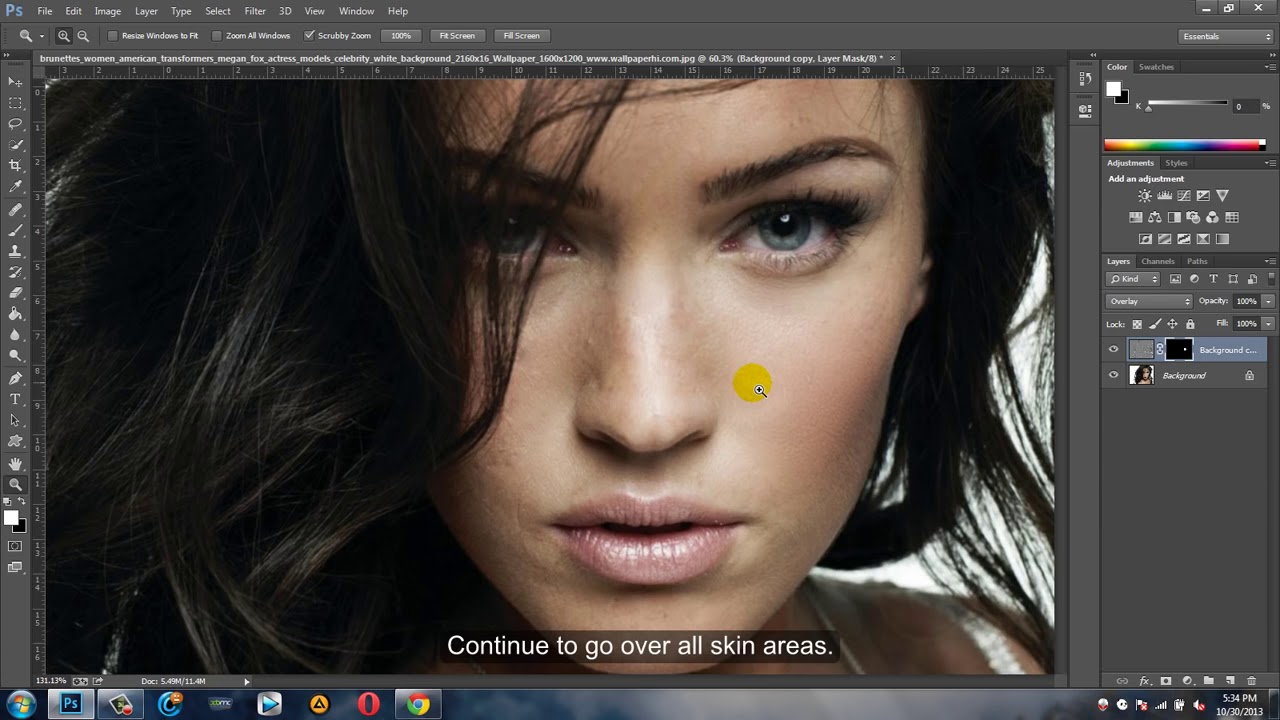This screenshot has width=1280, height=720.
Task: Toggle lock image pixels brush icon
Action: coord(1155,324)
